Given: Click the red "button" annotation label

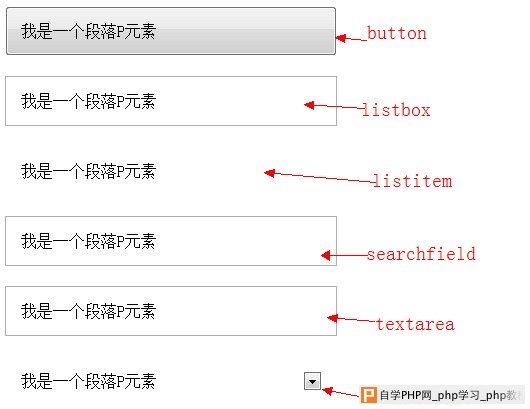Looking at the screenshot, I should [397, 33].
